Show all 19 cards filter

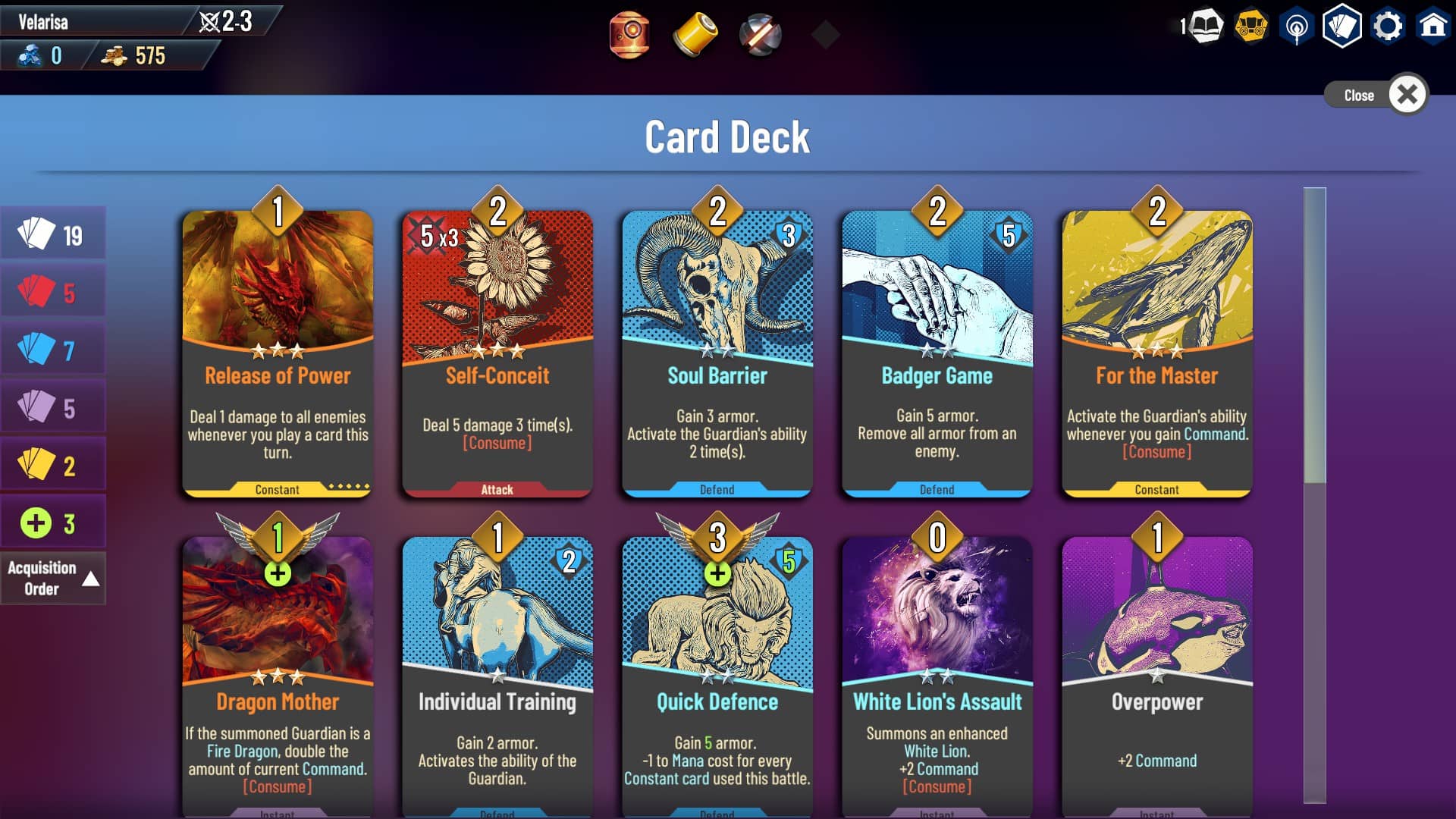tap(53, 234)
